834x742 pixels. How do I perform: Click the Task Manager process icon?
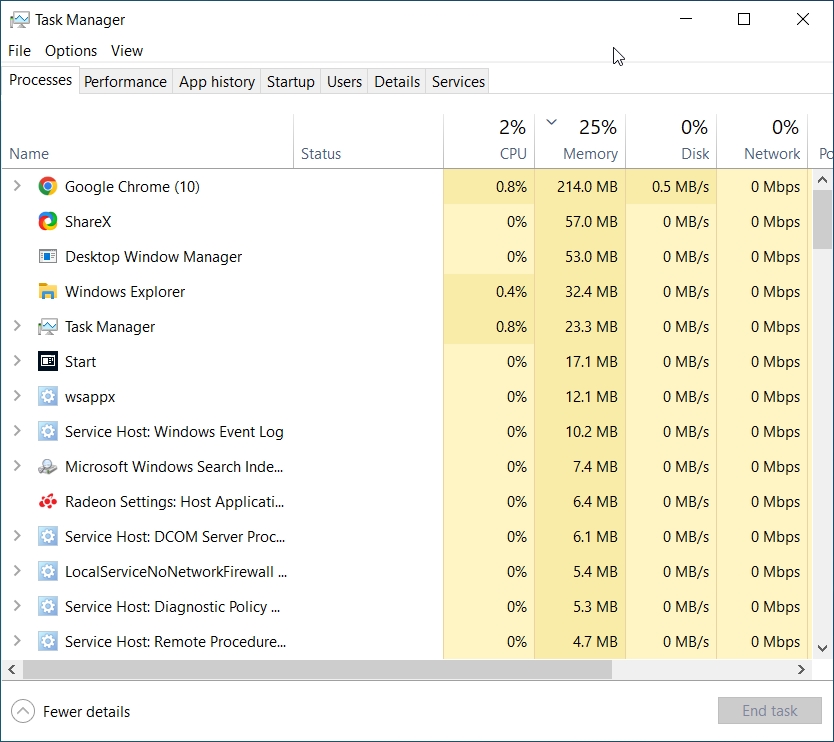click(x=46, y=326)
